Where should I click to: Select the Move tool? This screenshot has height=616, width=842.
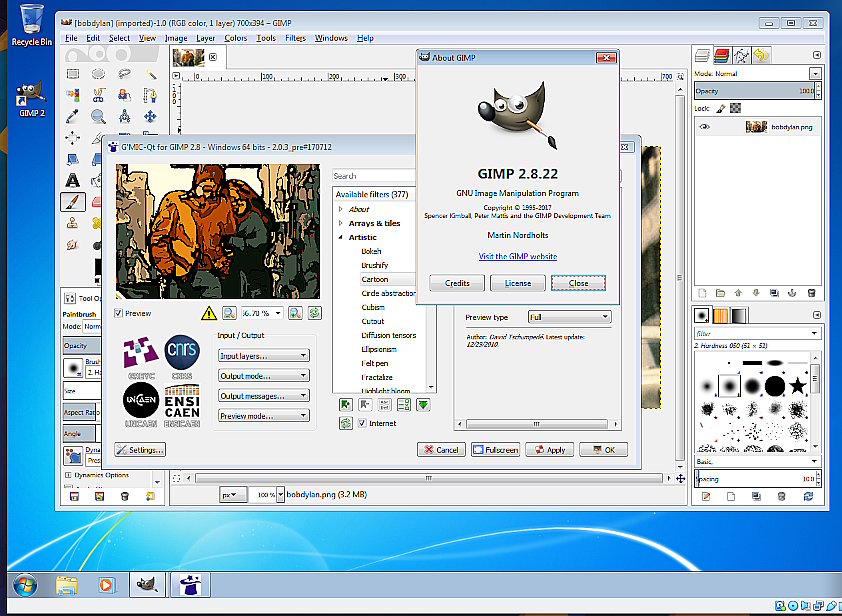pos(151,117)
